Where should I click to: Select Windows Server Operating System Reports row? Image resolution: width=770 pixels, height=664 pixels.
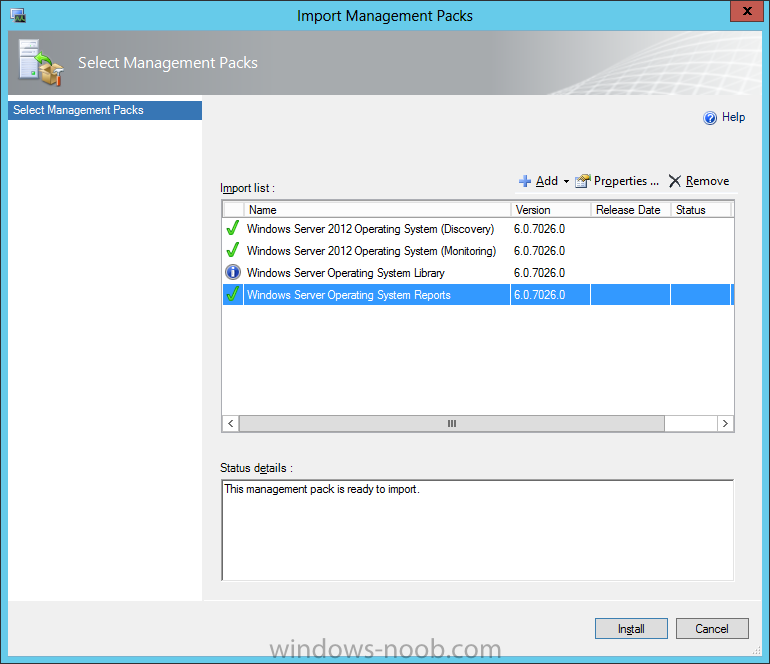pos(477,295)
